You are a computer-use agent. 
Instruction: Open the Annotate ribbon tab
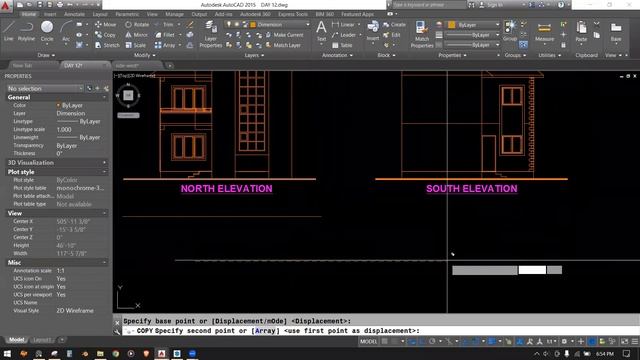pos(74,14)
